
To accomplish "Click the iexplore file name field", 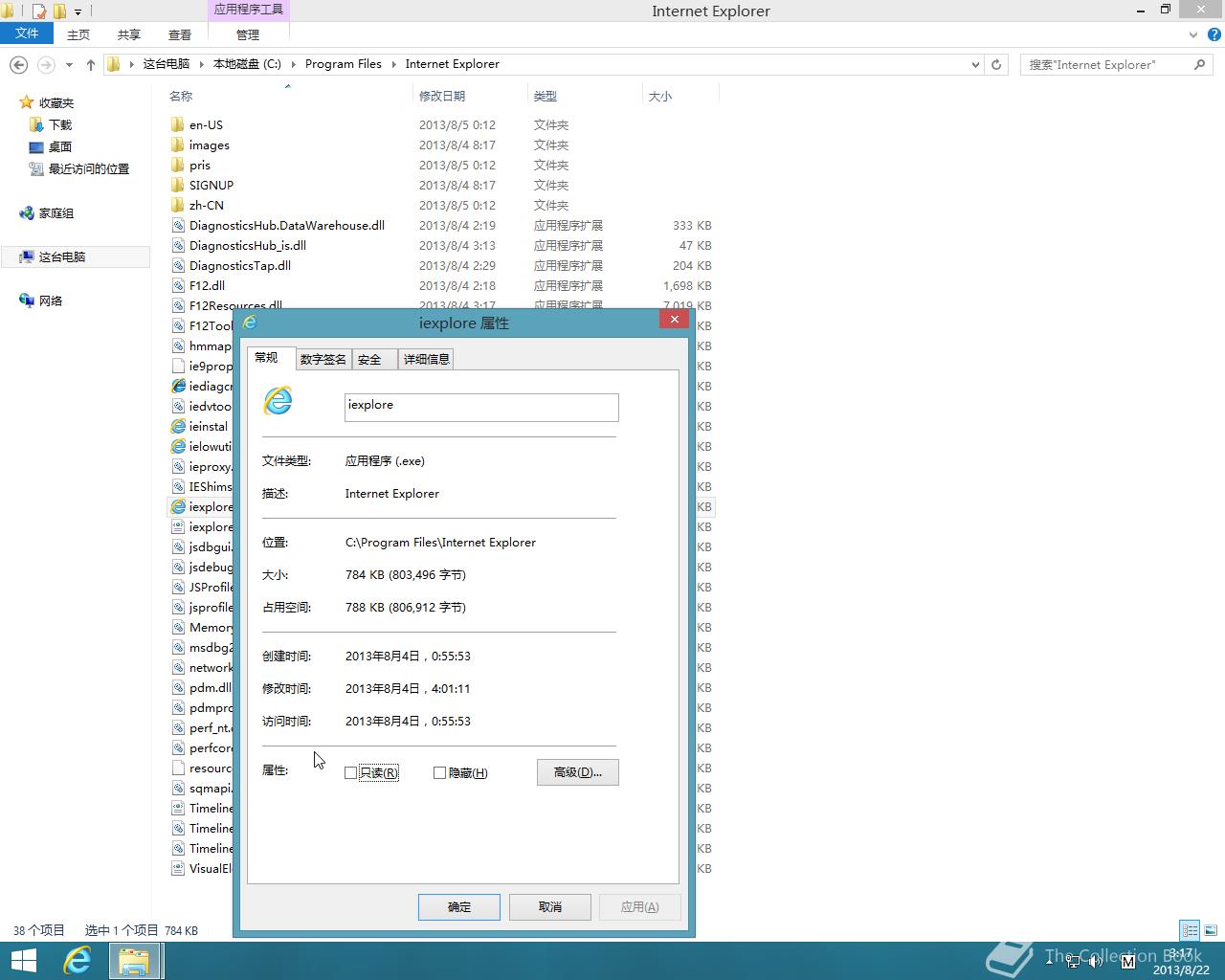I will coord(481,407).
